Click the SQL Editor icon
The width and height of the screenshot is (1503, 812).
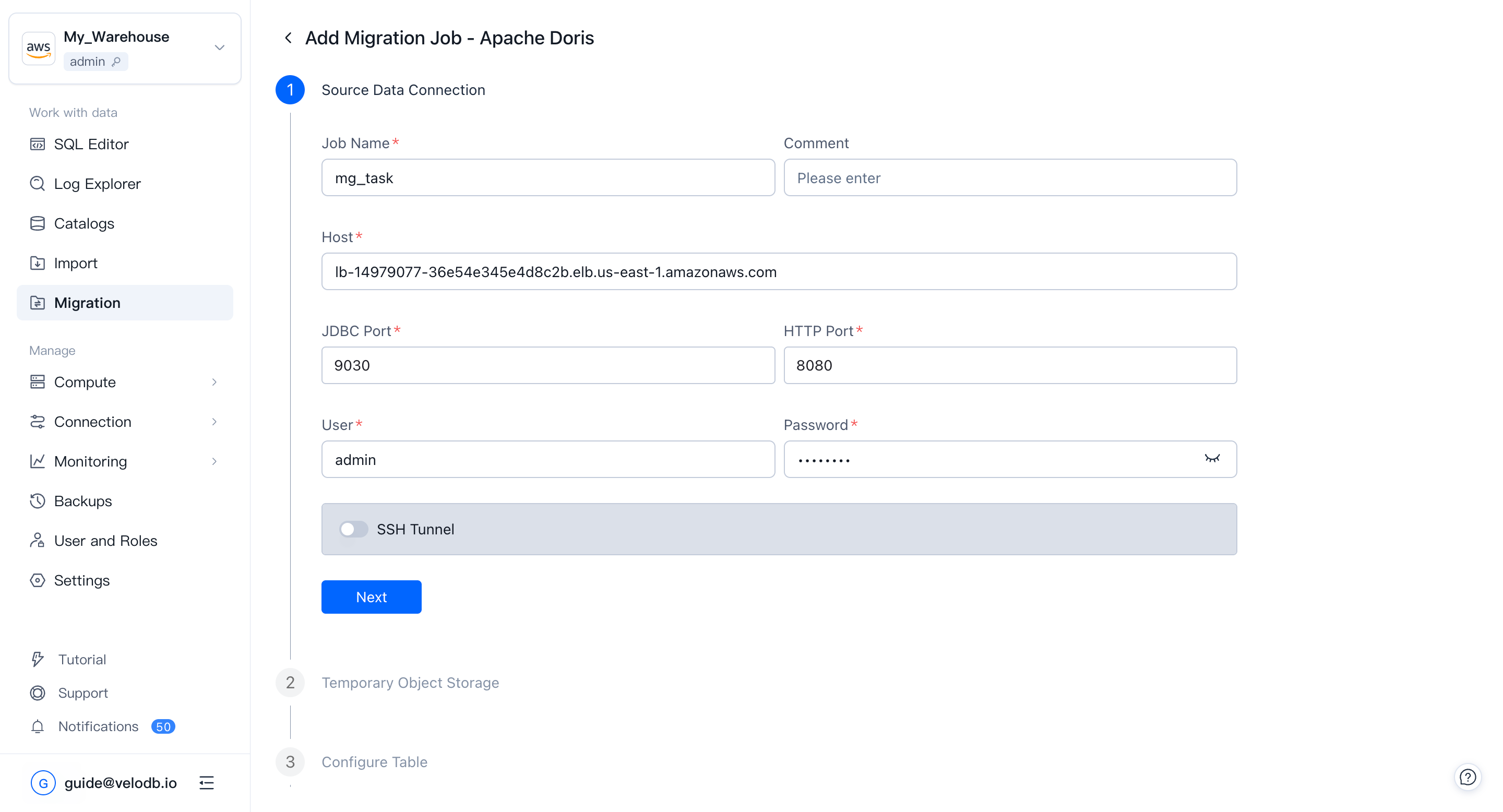coord(38,144)
